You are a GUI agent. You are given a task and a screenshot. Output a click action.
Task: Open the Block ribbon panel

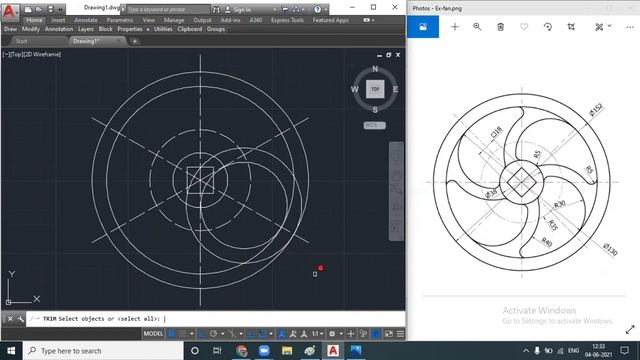(105, 29)
